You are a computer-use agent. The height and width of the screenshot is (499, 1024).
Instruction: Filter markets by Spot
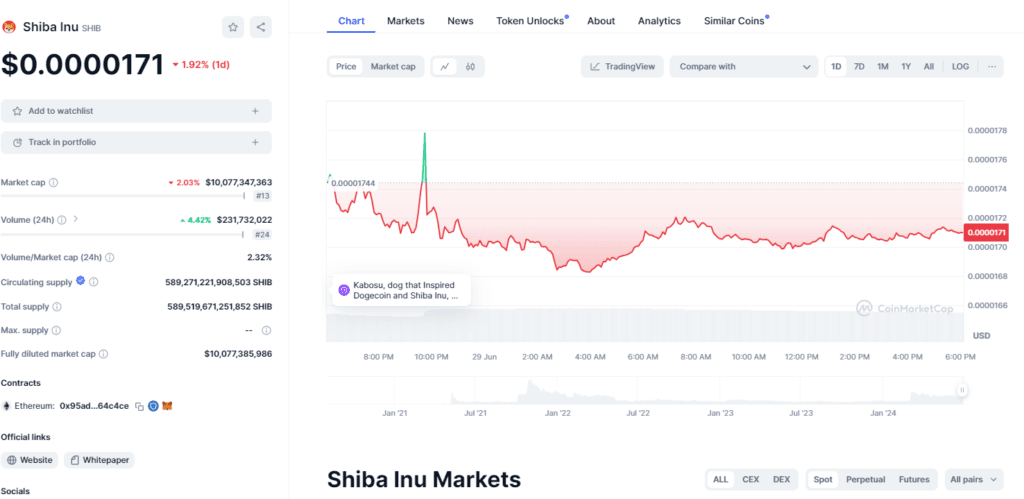pos(824,479)
